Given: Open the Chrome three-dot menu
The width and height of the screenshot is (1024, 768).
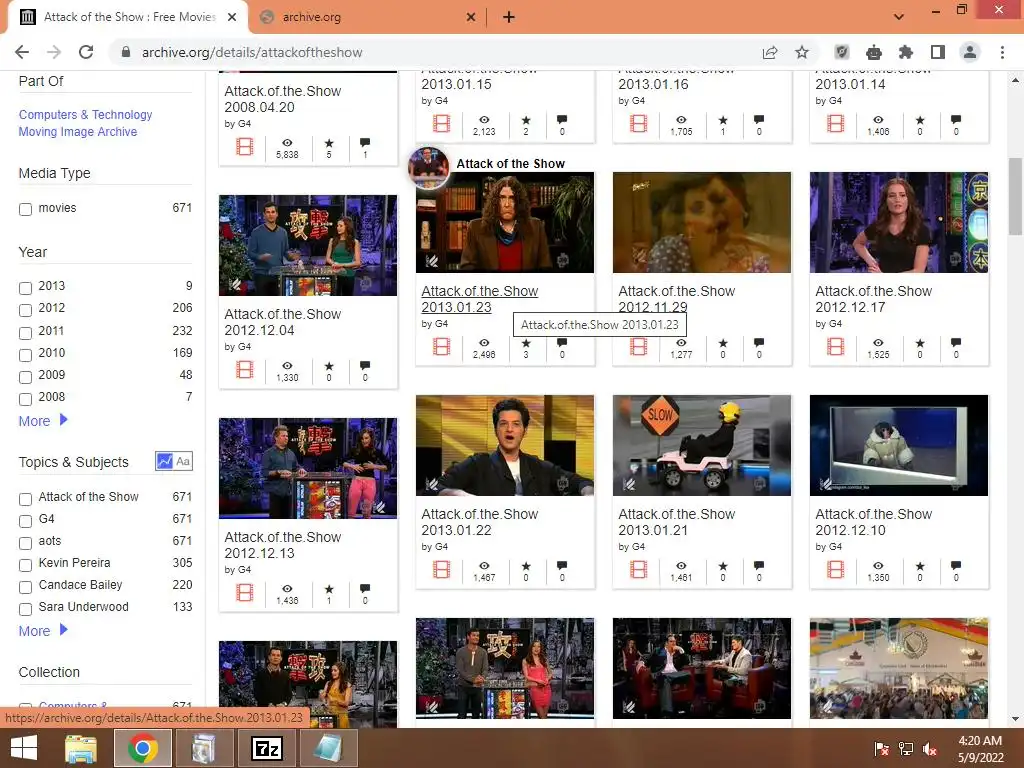Looking at the screenshot, I should pyautogui.click(x=1002, y=52).
